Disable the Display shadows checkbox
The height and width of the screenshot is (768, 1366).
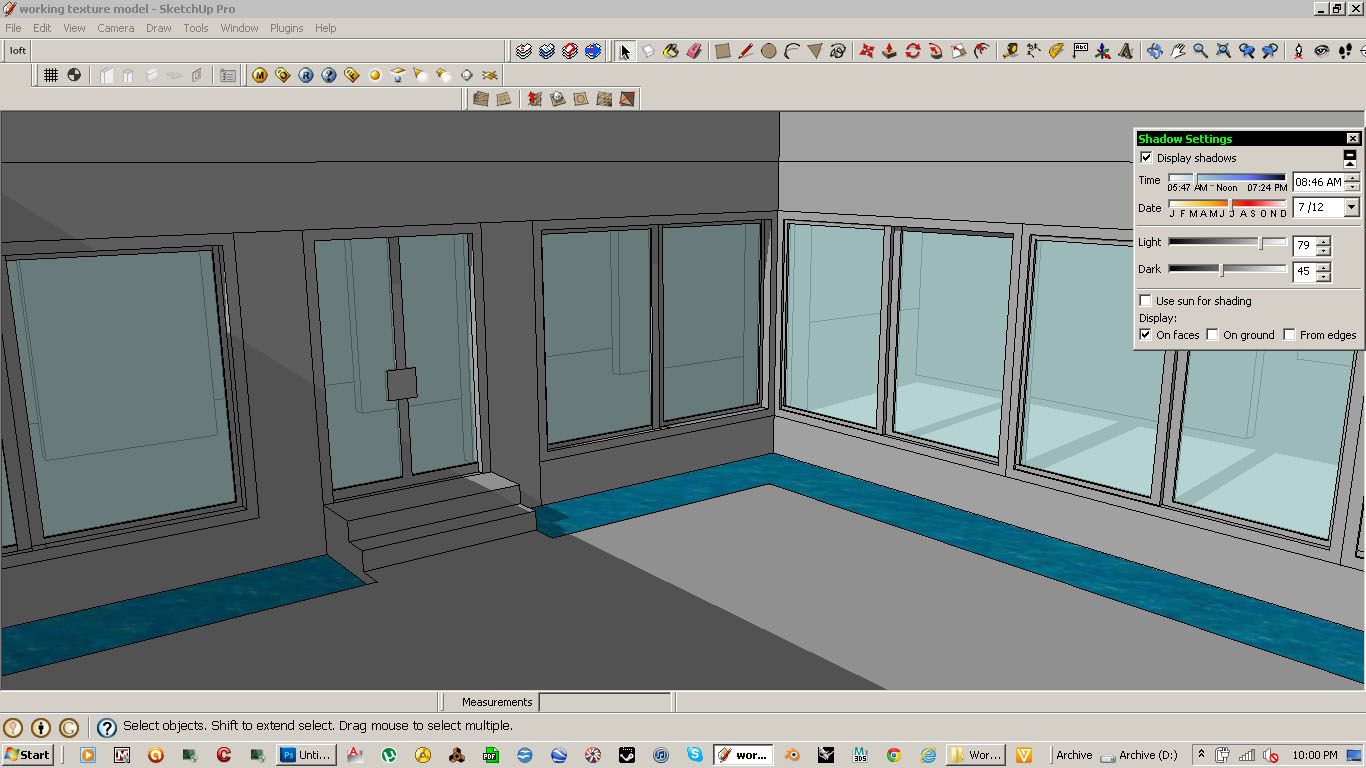pos(1146,158)
